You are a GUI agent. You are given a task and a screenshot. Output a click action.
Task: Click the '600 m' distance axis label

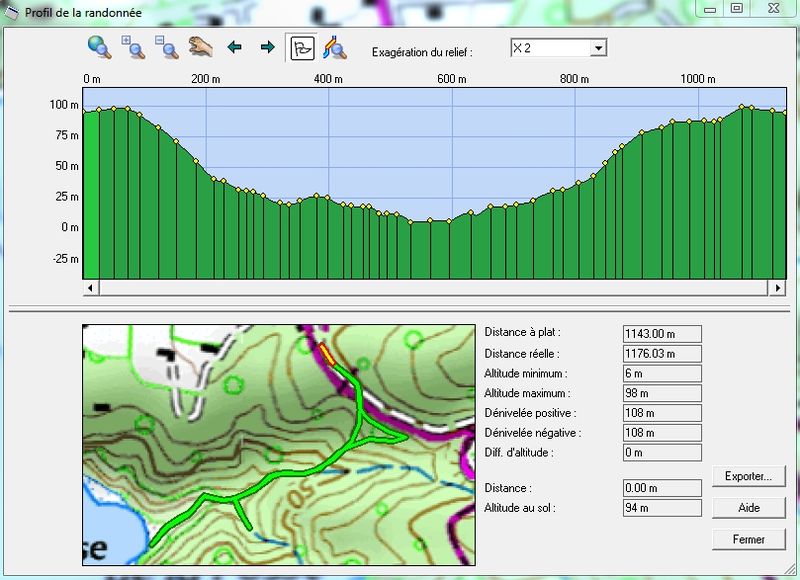coord(452,79)
